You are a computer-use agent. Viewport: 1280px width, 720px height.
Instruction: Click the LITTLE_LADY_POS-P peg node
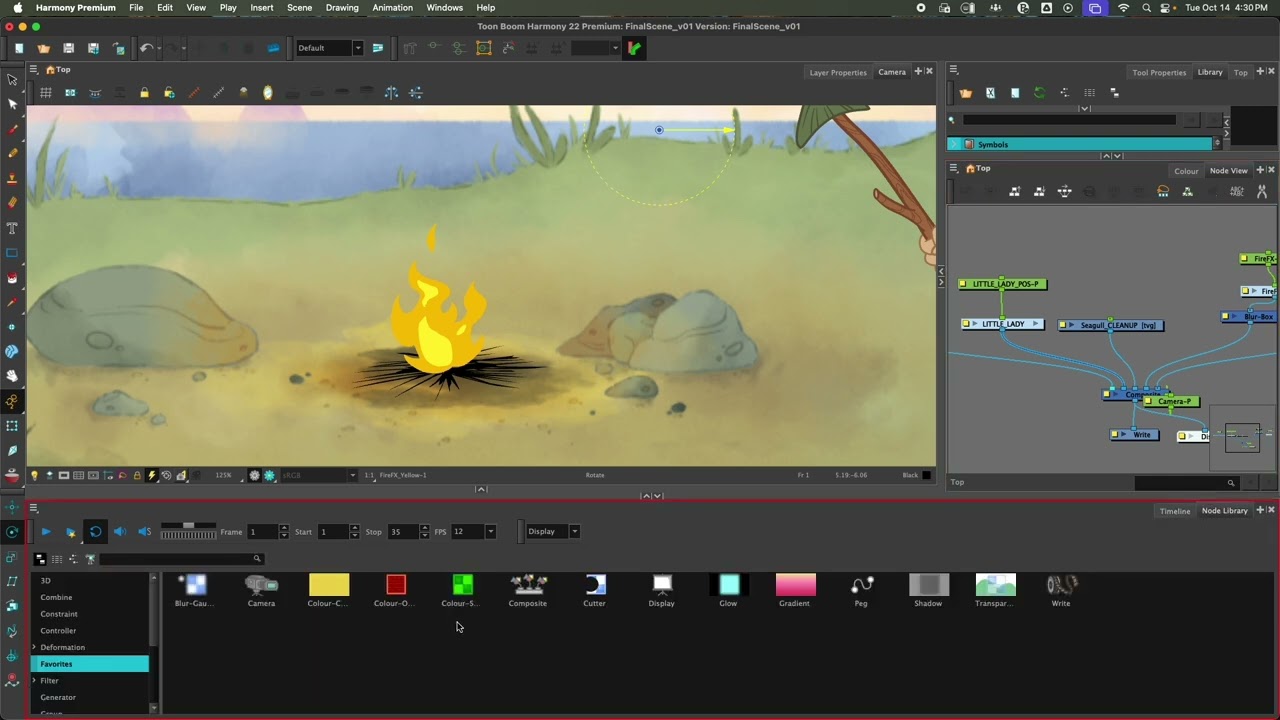tap(1003, 284)
